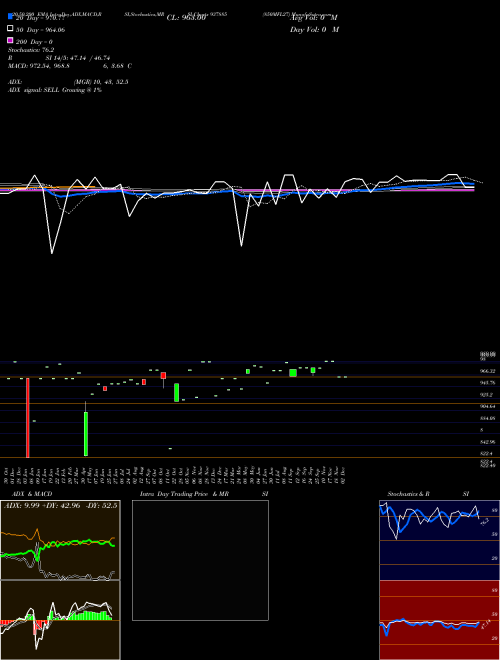Click the 'Avg Vol: 0 M' label
Image resolution: width=500 pixels, height=660 pixels.
(x=314, y=18)
